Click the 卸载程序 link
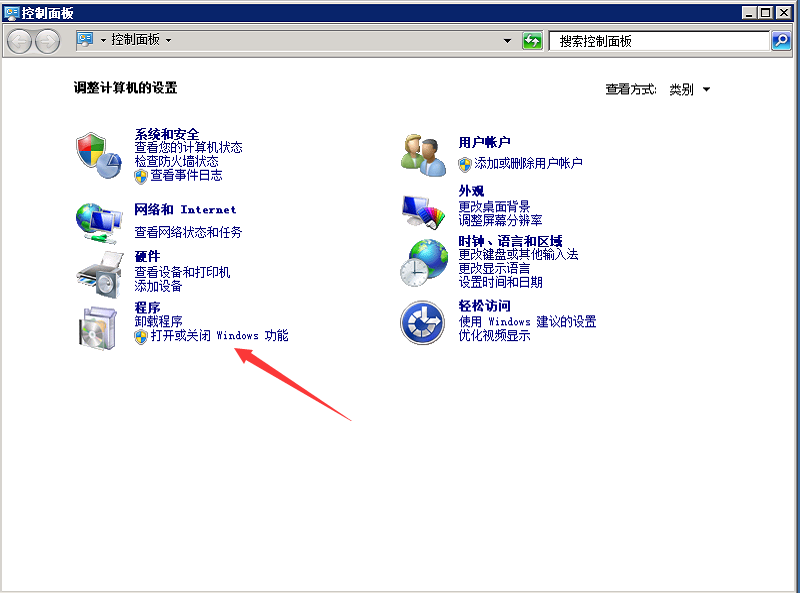 (x=158, y=322)
